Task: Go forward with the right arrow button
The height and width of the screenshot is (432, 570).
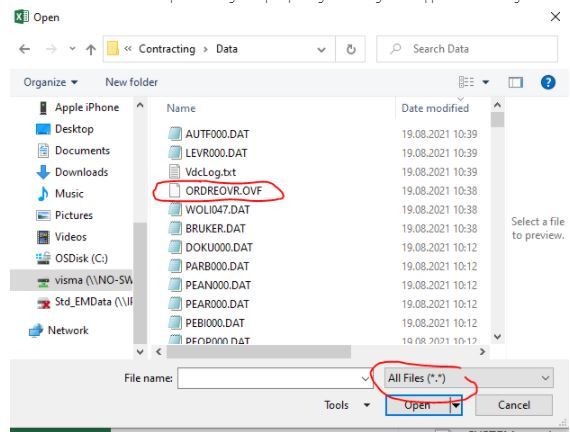Action: 51,49
